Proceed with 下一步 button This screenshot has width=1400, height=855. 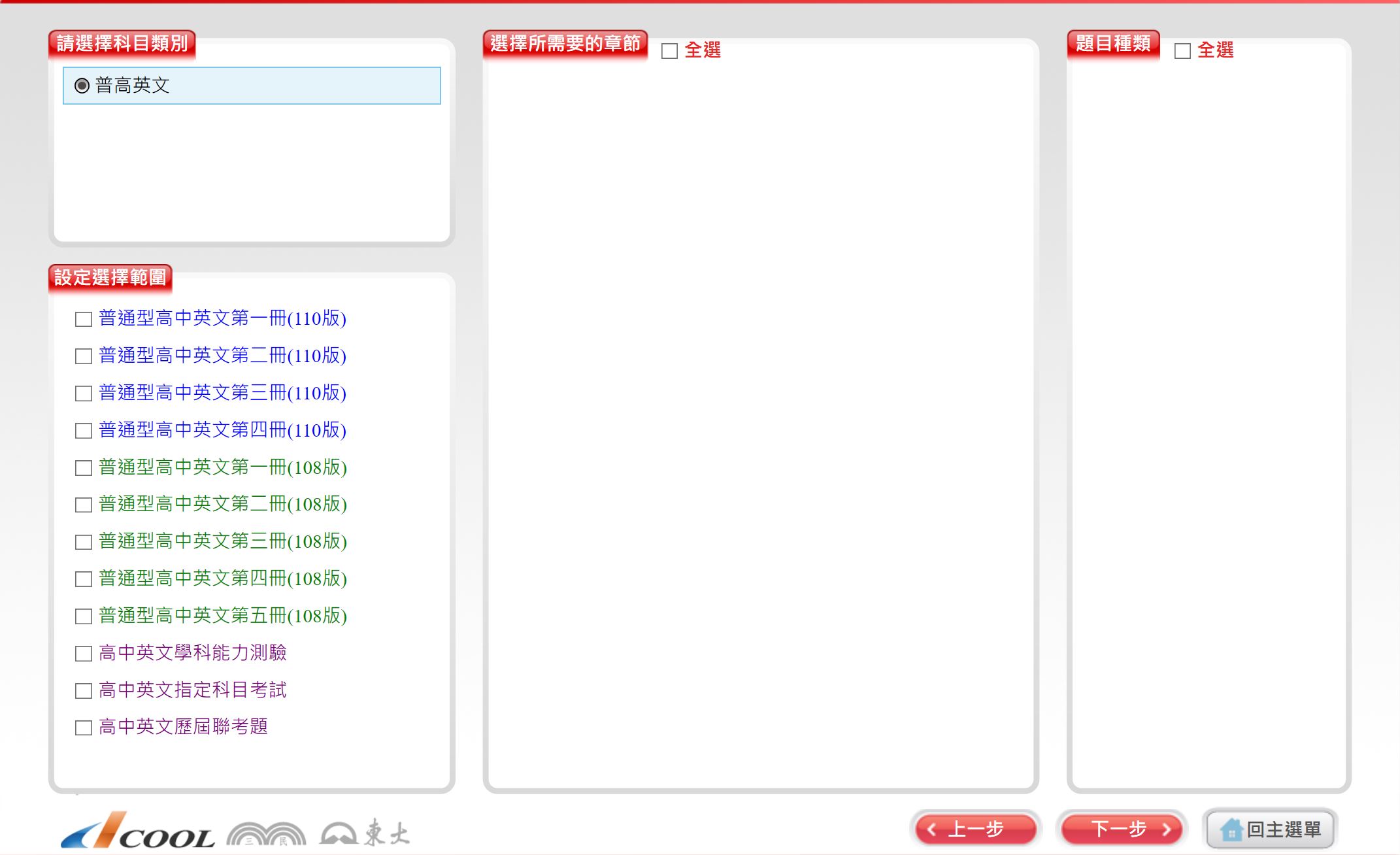click(1121, 830)
